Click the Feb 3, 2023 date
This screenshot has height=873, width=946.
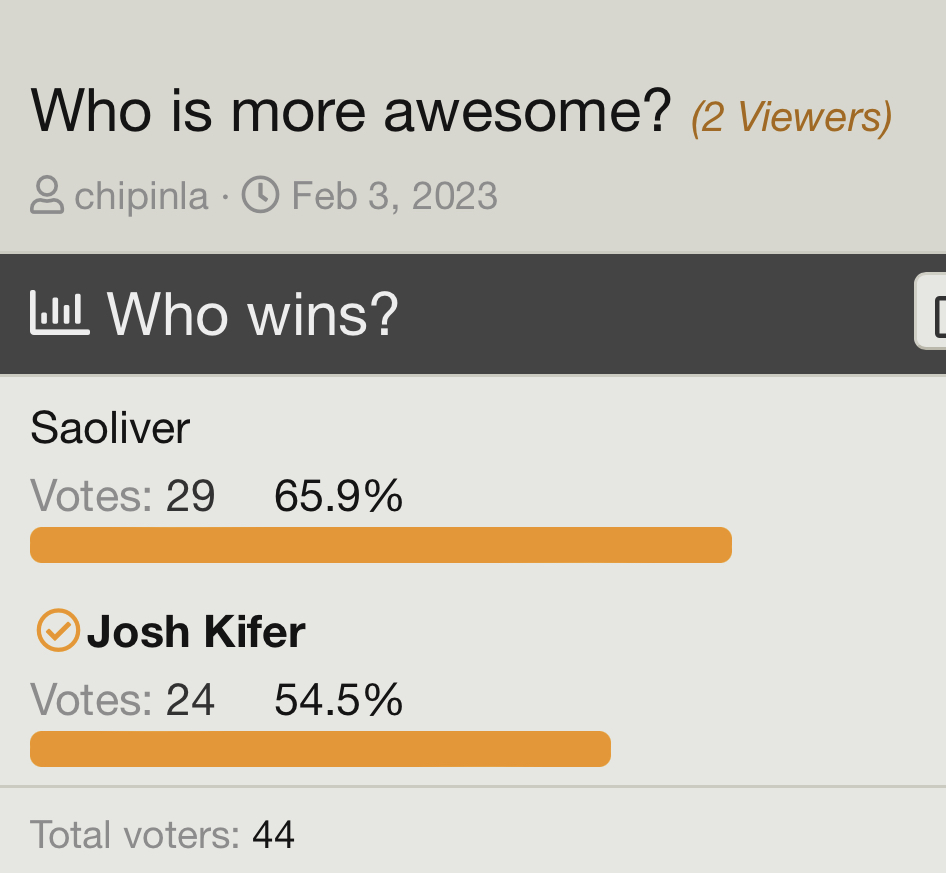(394, 196)
